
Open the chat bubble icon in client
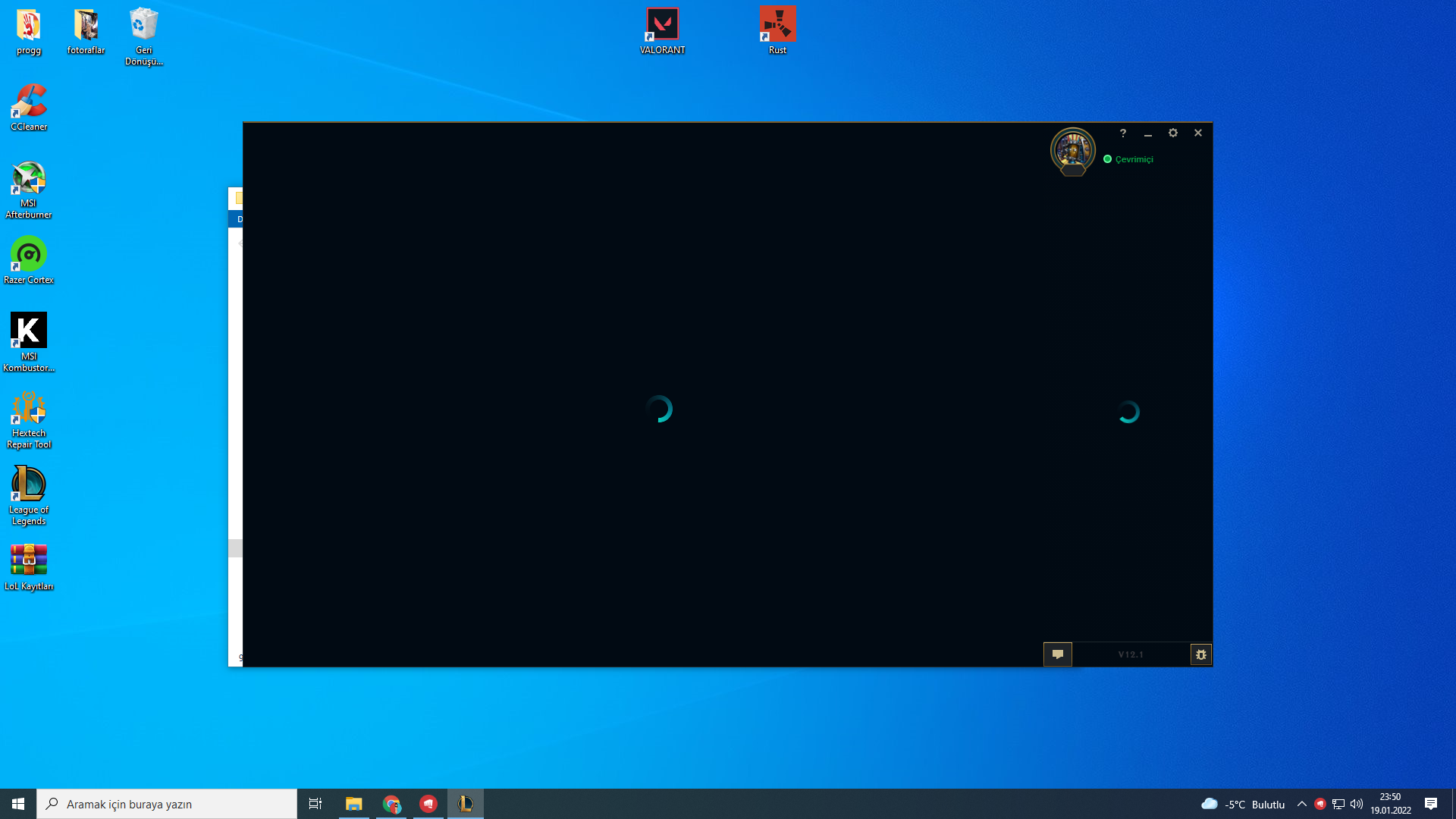tap(1057, 654)
